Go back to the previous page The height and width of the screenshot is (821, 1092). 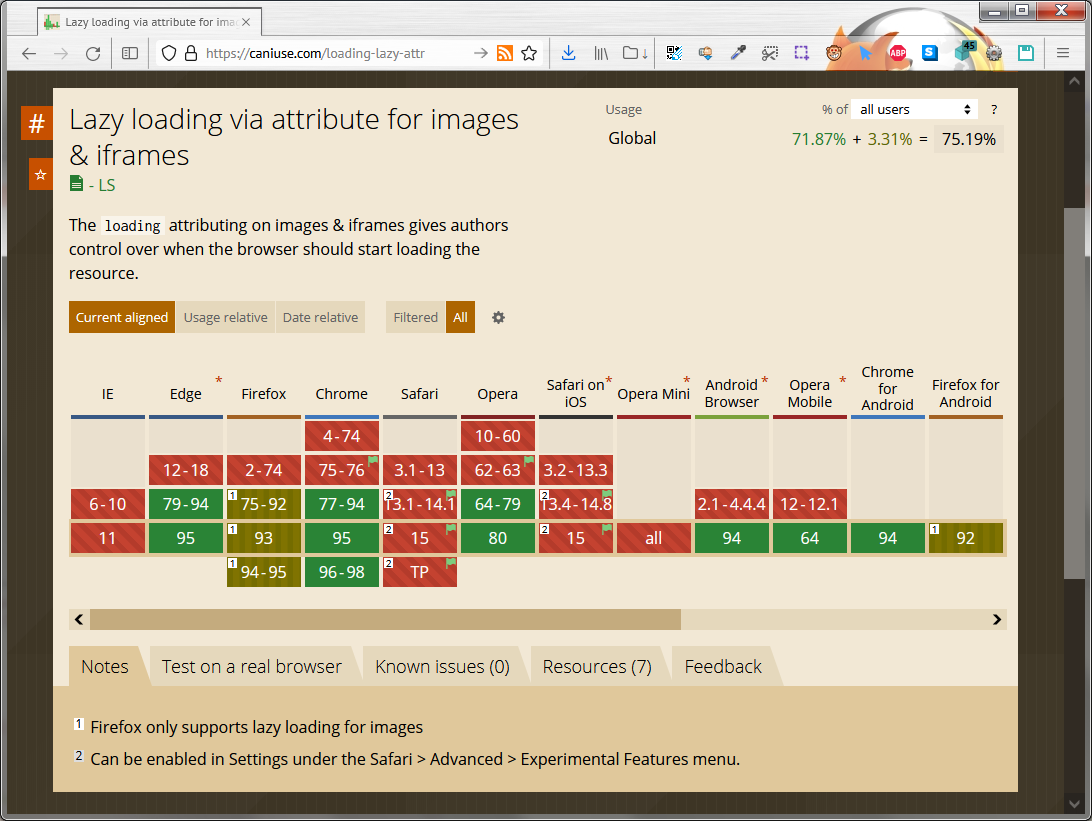[29, 54]
